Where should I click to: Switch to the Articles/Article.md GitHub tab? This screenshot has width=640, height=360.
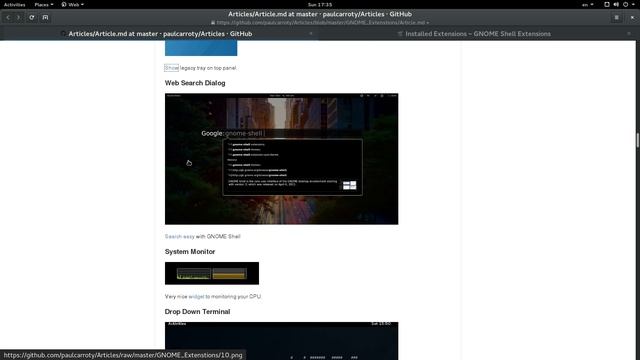(x=160, y=34)
